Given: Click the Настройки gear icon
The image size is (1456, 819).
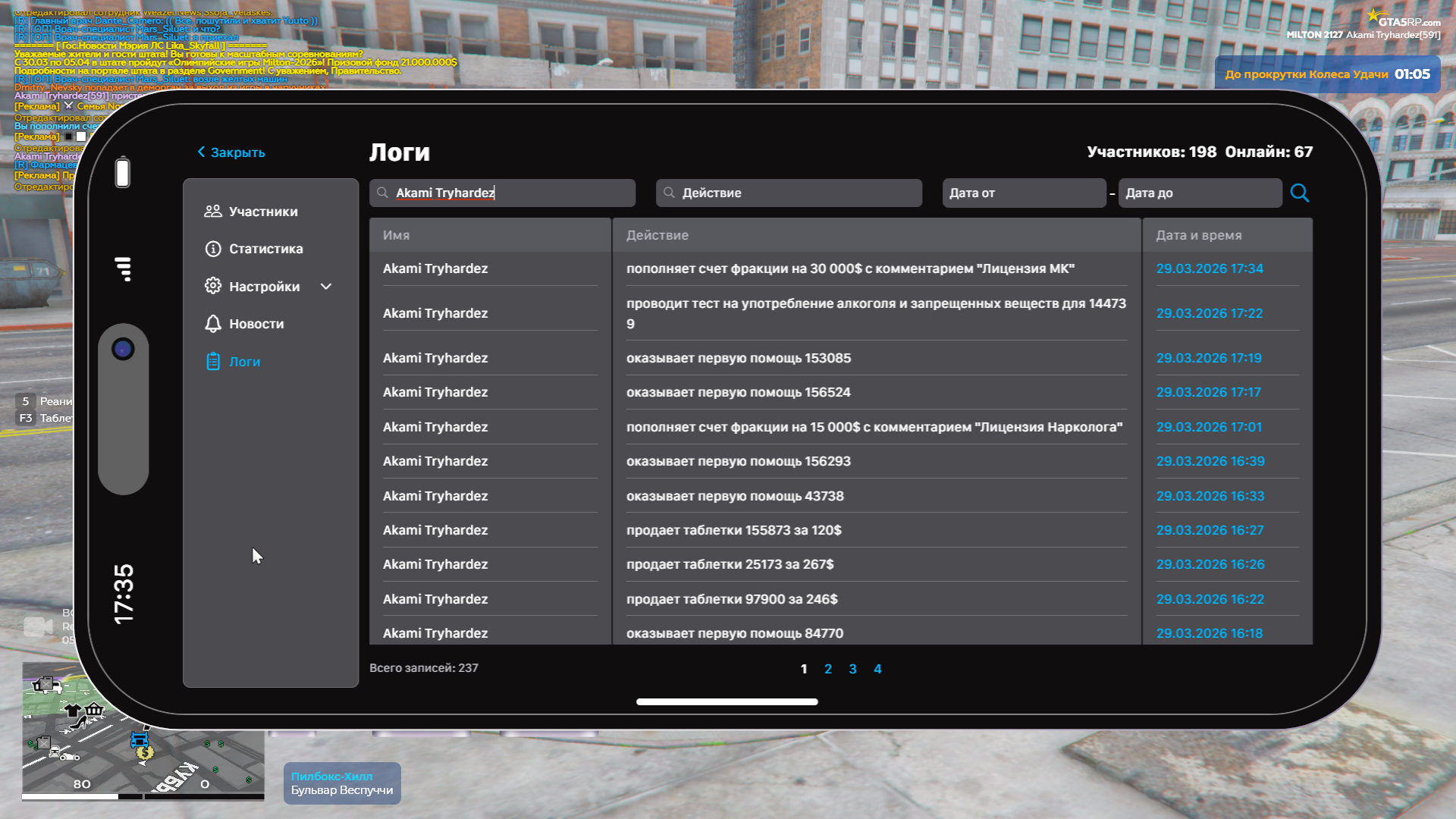Looking at the screenshot, I should pyautogui.click(x=213, y=286).
